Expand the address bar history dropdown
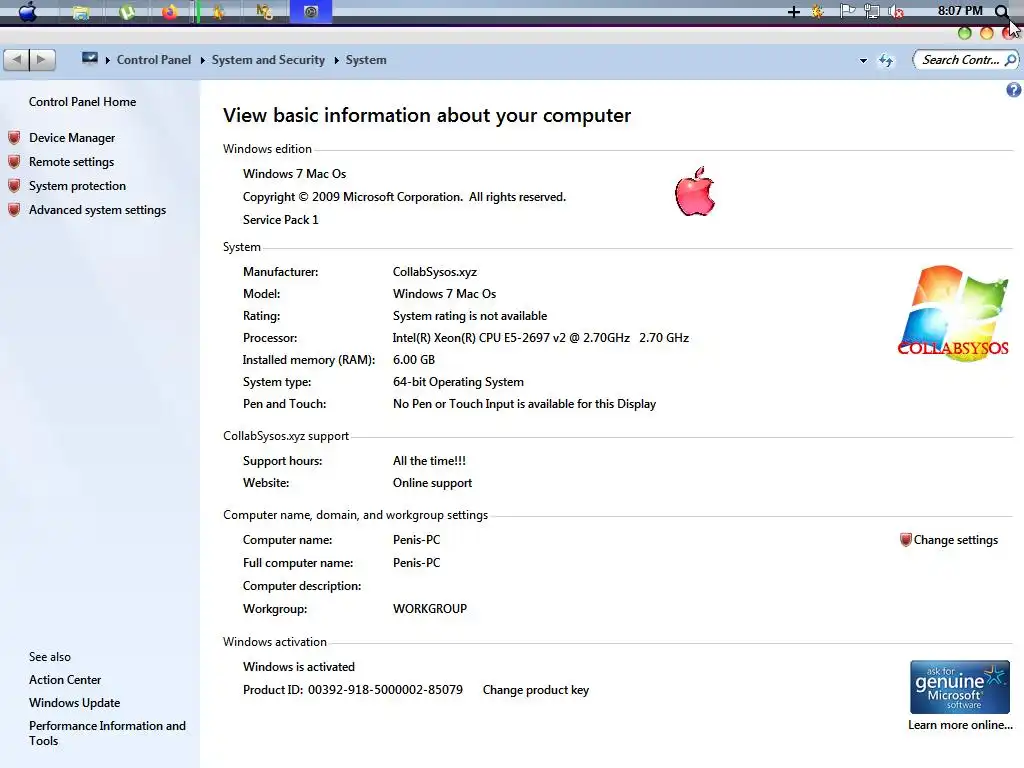1024x768 pixels. [x=863, y=61]
